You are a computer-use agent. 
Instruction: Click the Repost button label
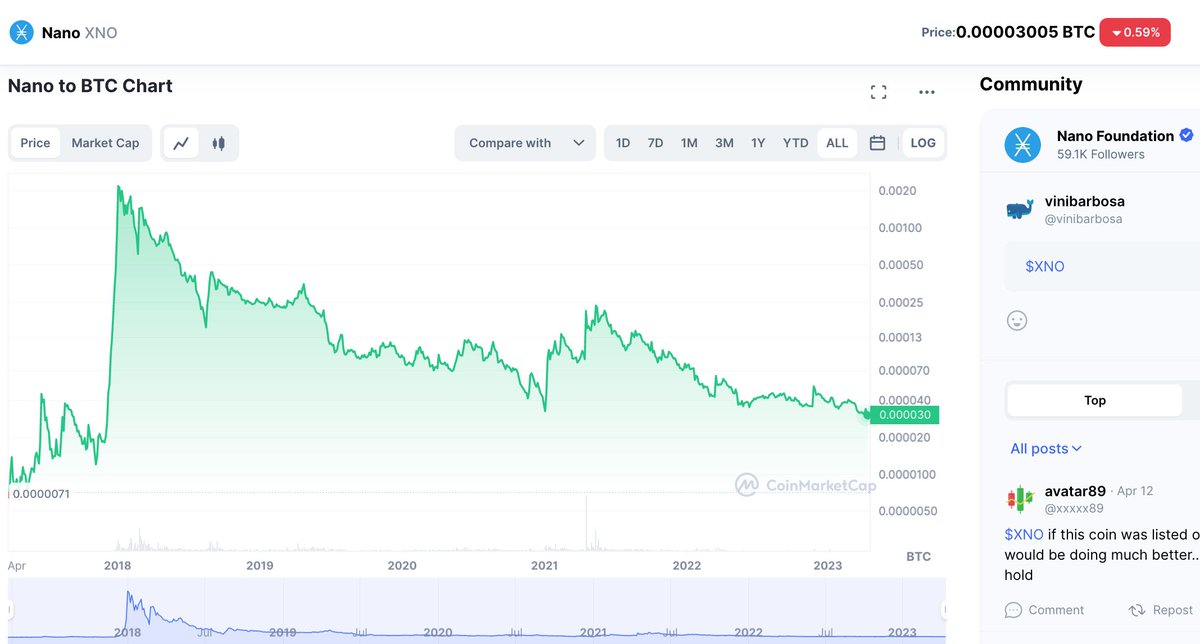pyautogui.click(x=1173, y=610)
